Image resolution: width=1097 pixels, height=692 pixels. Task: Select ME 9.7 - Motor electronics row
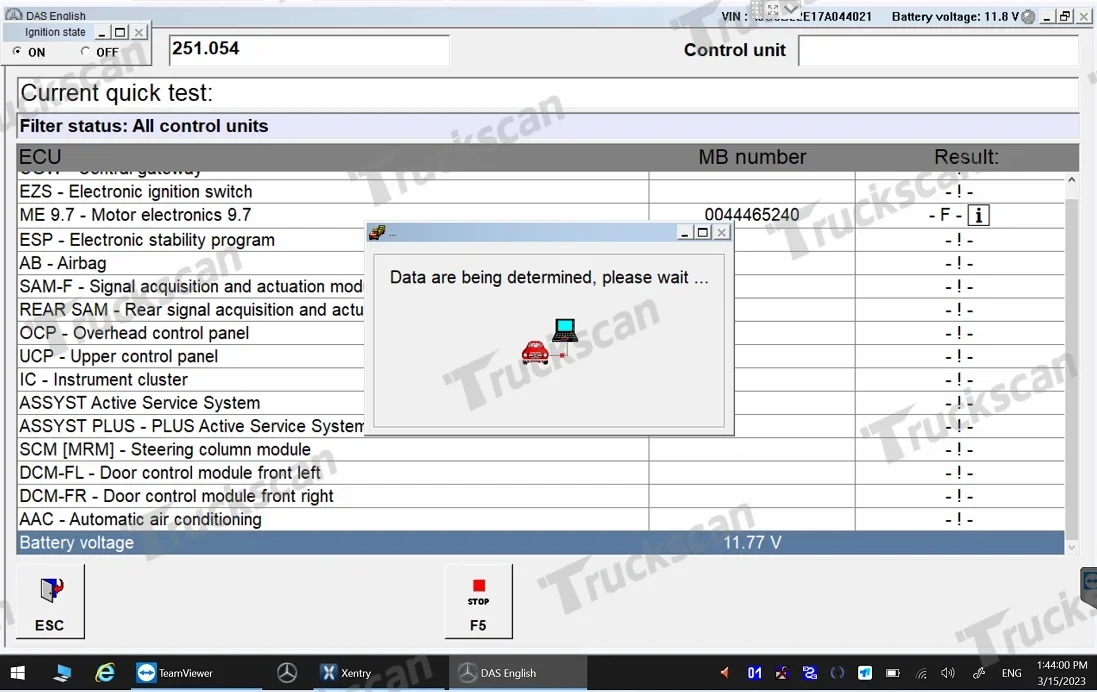540,215
